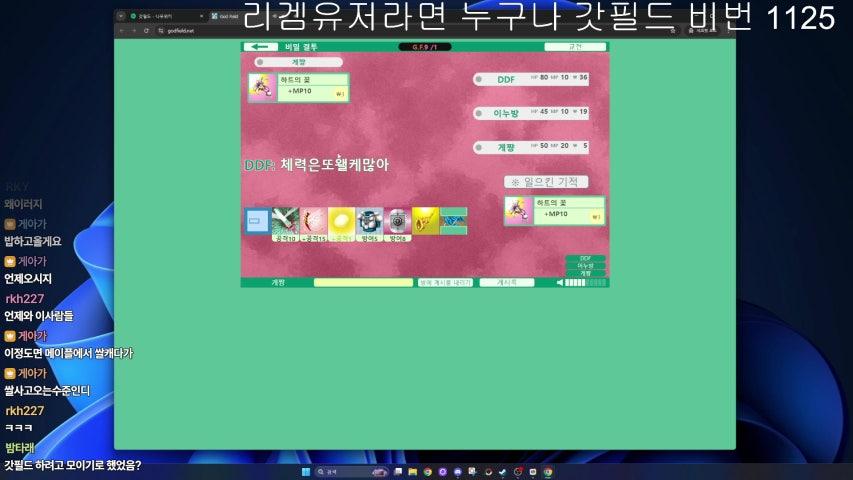Open first Chrome icon in taskbar
This screenshot has width=853, height=480.
(x=428, y=472)
